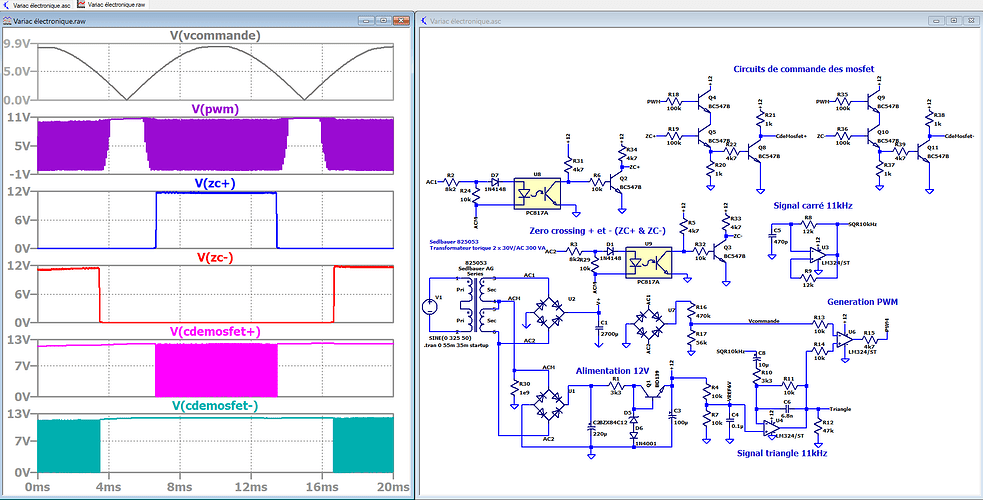
Task: Select the U8 PC817A optocoupler symbol
Action: point(537,193)
